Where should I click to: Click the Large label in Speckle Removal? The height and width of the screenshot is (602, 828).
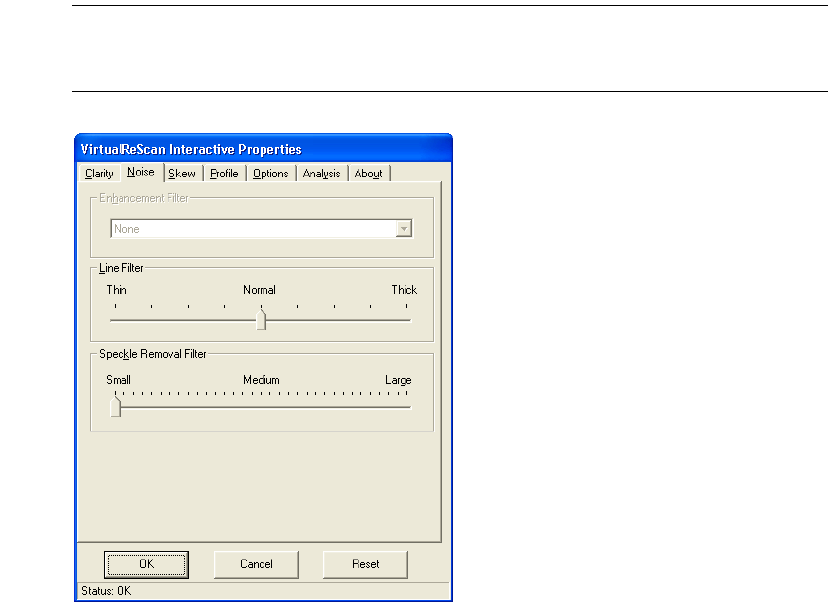[x=398, y=380]
